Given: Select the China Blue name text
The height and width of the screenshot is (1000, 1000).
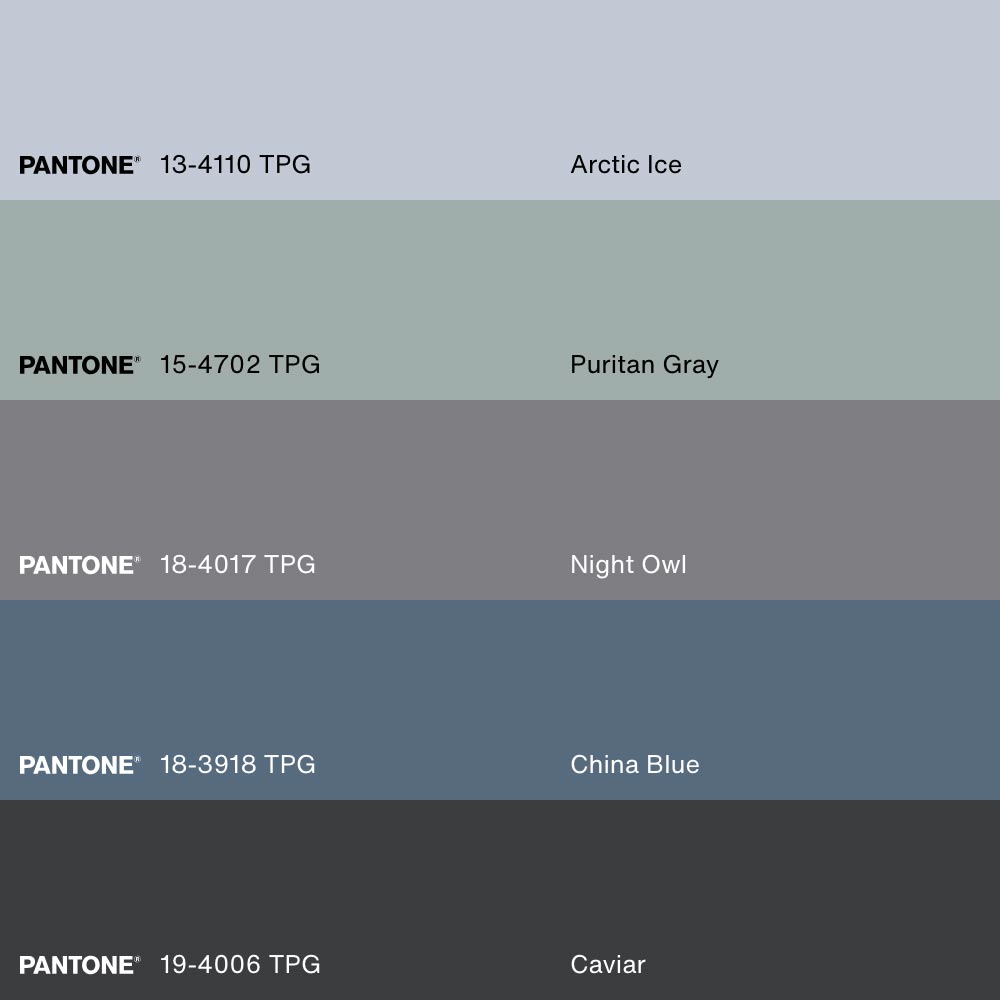Looking at the screenshot, I should (x=635, y=765).
